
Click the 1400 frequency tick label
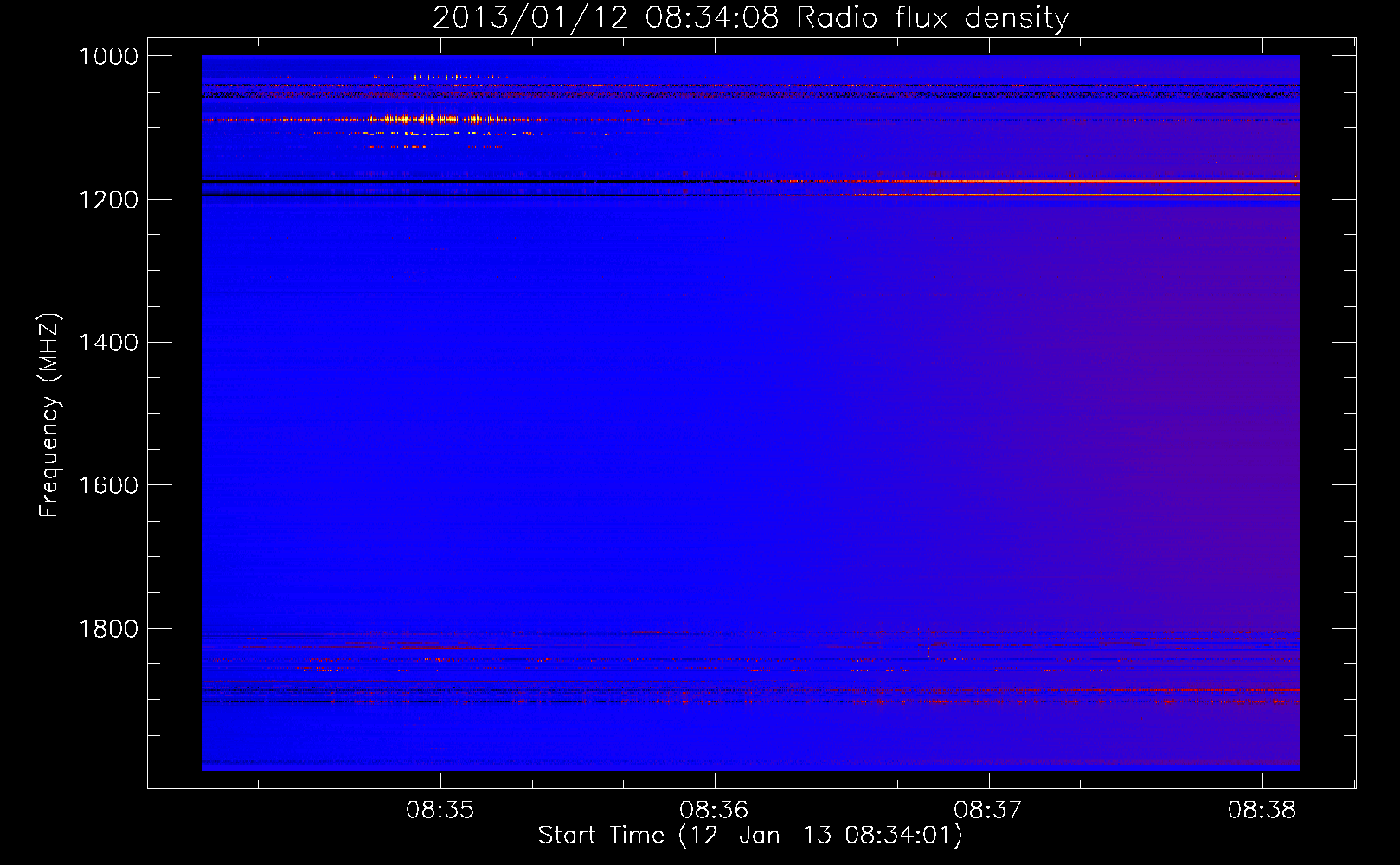108,343
